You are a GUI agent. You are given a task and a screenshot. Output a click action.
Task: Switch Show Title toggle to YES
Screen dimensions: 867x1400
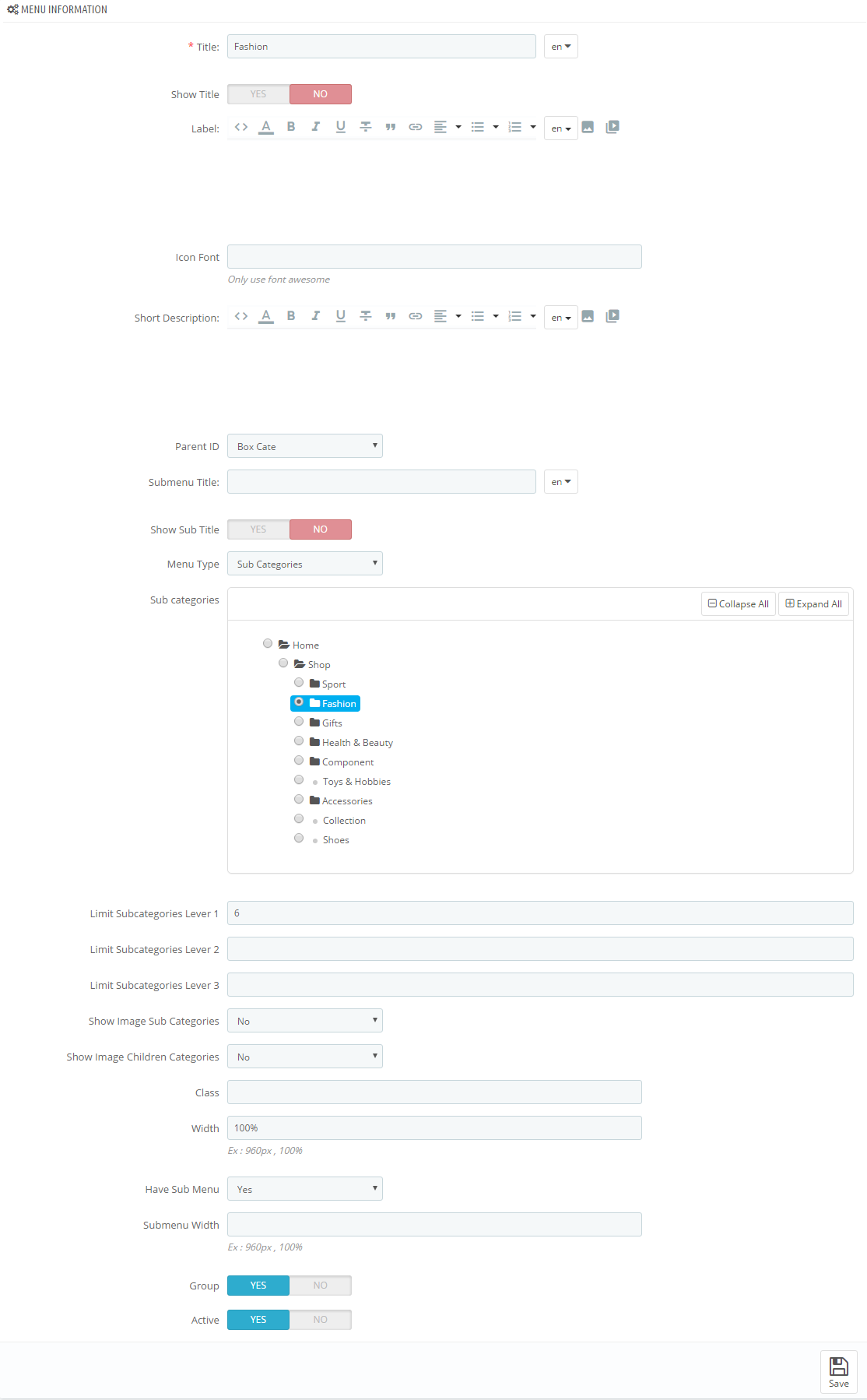click(x=258, y=94)
